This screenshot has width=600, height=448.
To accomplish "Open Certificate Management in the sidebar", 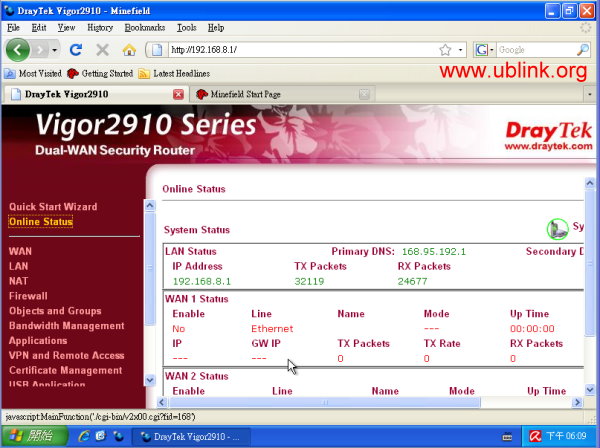I will tap(65, 371).
